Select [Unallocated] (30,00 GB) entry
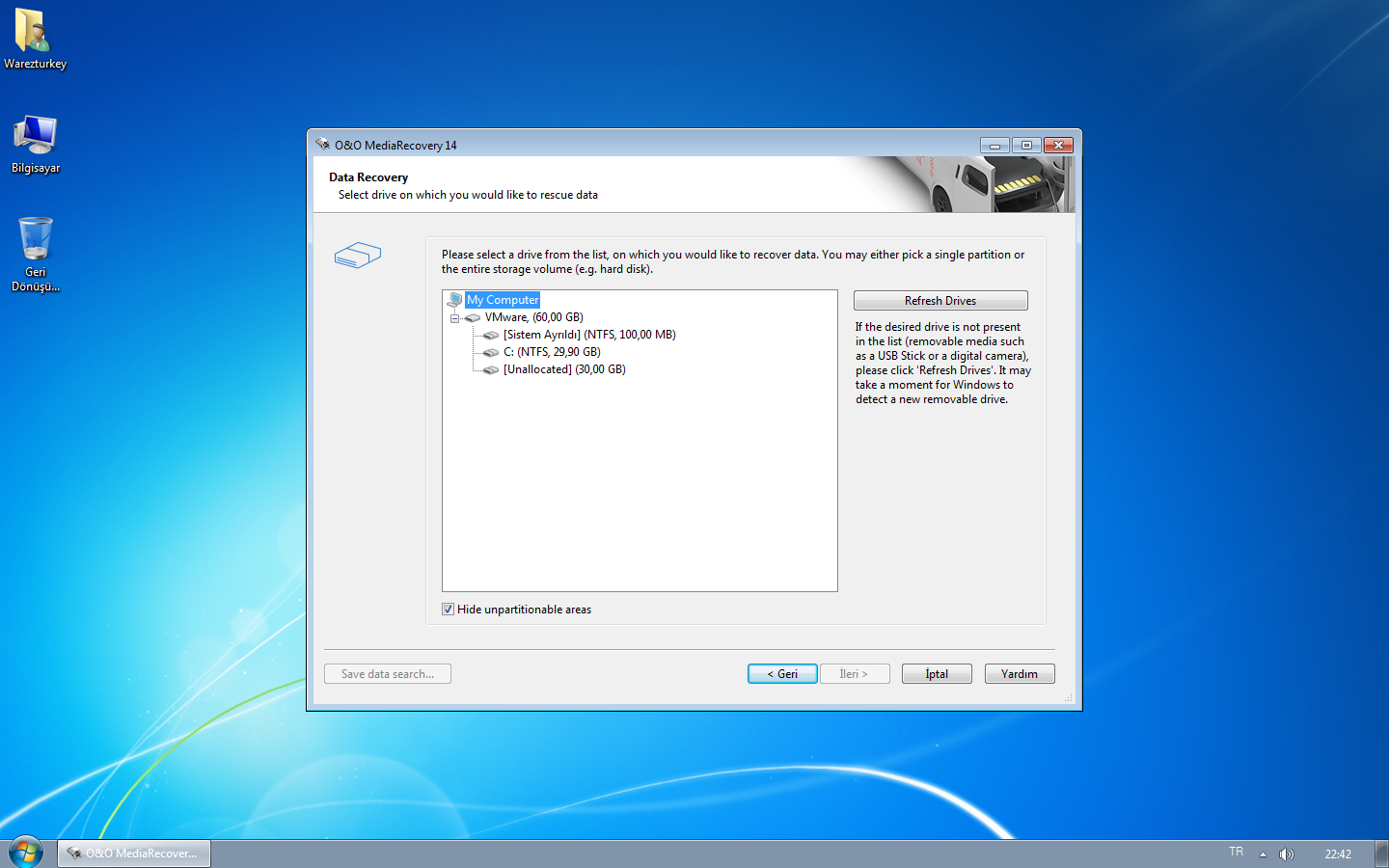This screenshot has height=868, width=1389. coord(564,369)
